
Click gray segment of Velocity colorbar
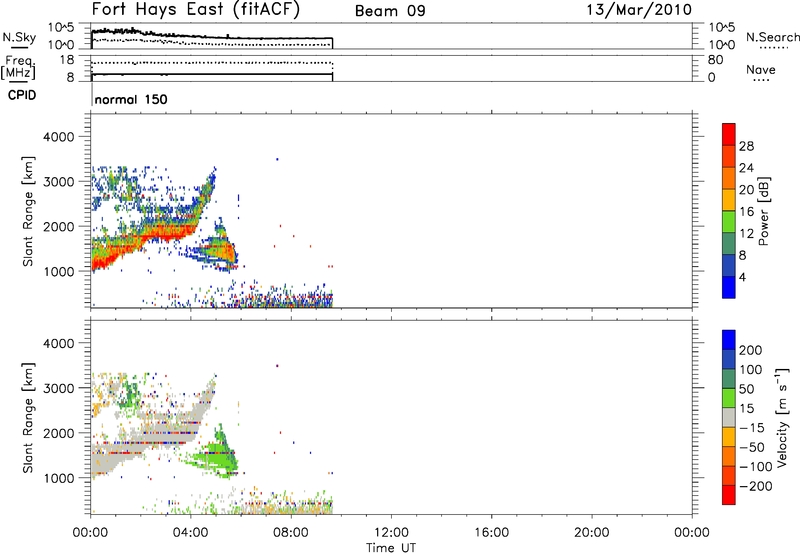[x=729, y=417]
